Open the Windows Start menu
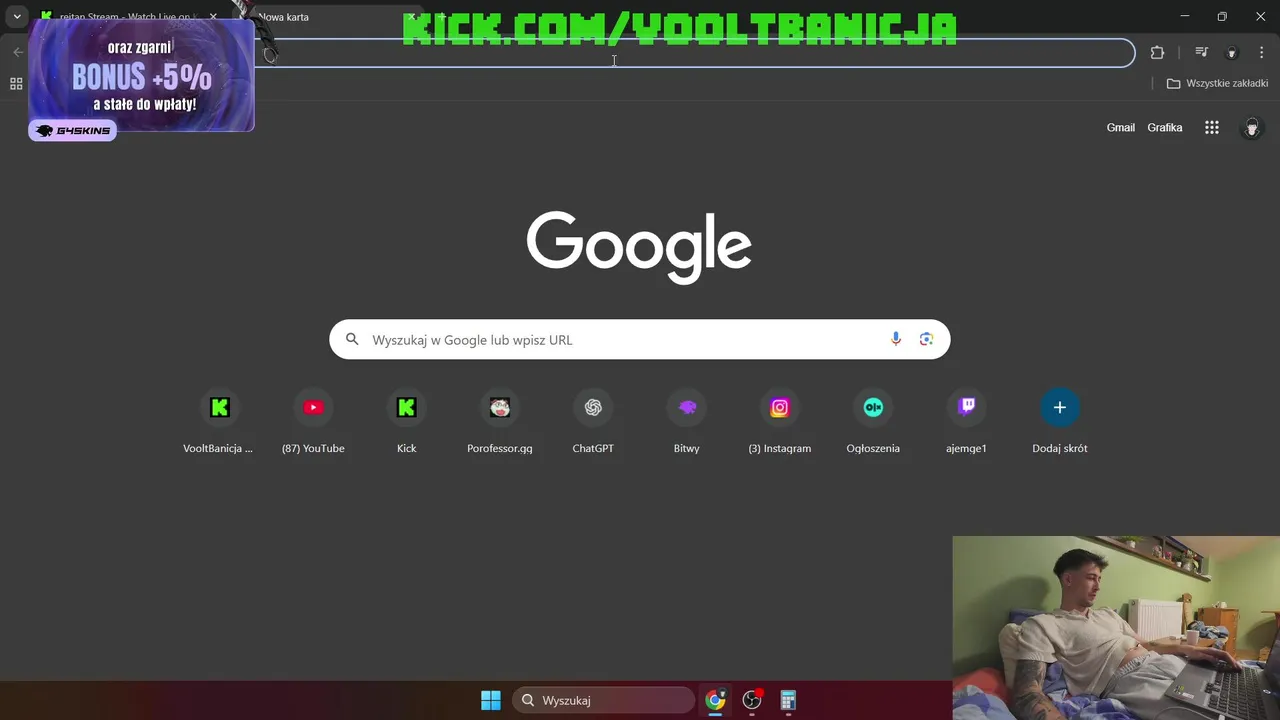Viewport: 1280px width, 720px height. [491, 700]
